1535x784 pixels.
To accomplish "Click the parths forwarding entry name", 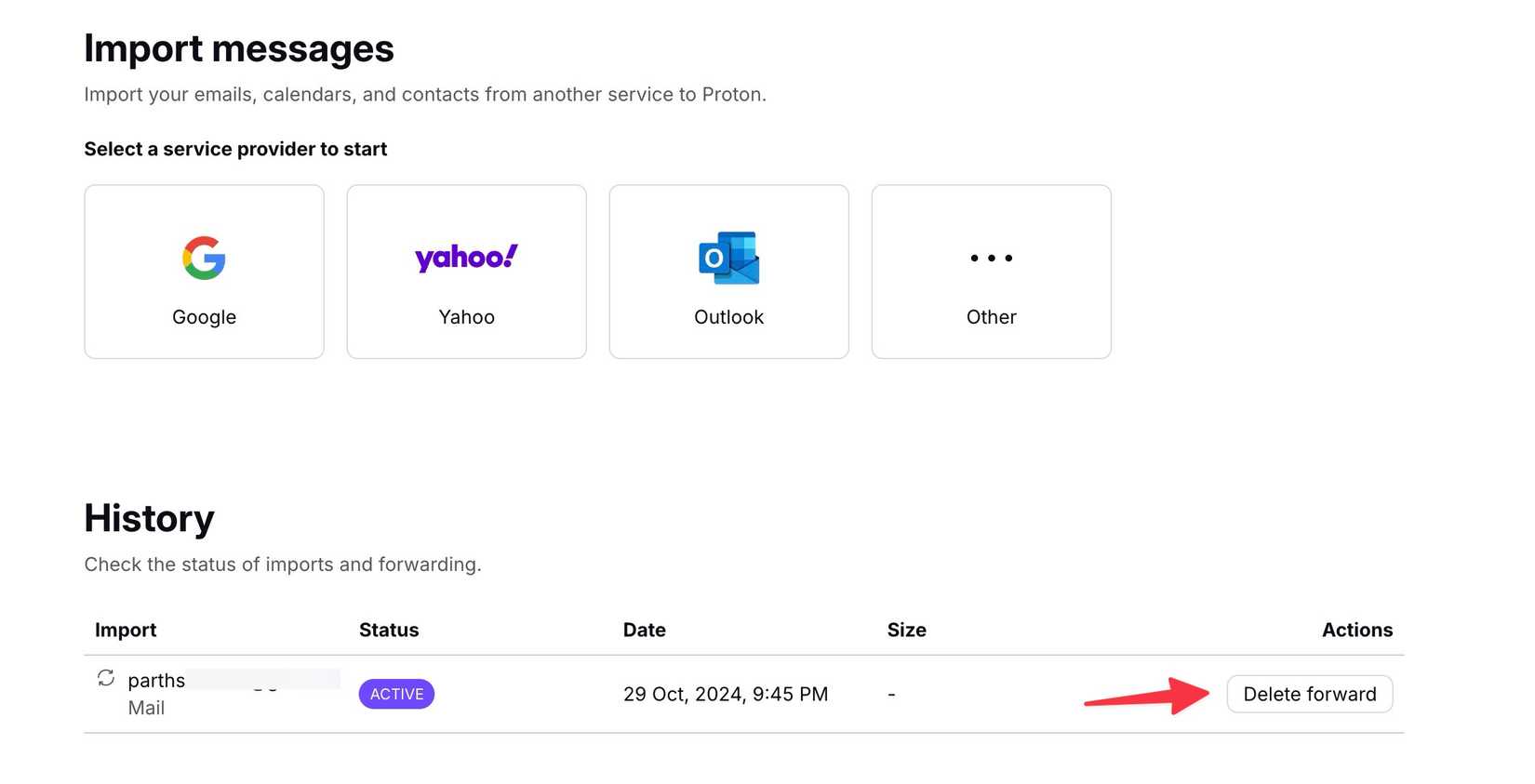I will tap(156, 681).
